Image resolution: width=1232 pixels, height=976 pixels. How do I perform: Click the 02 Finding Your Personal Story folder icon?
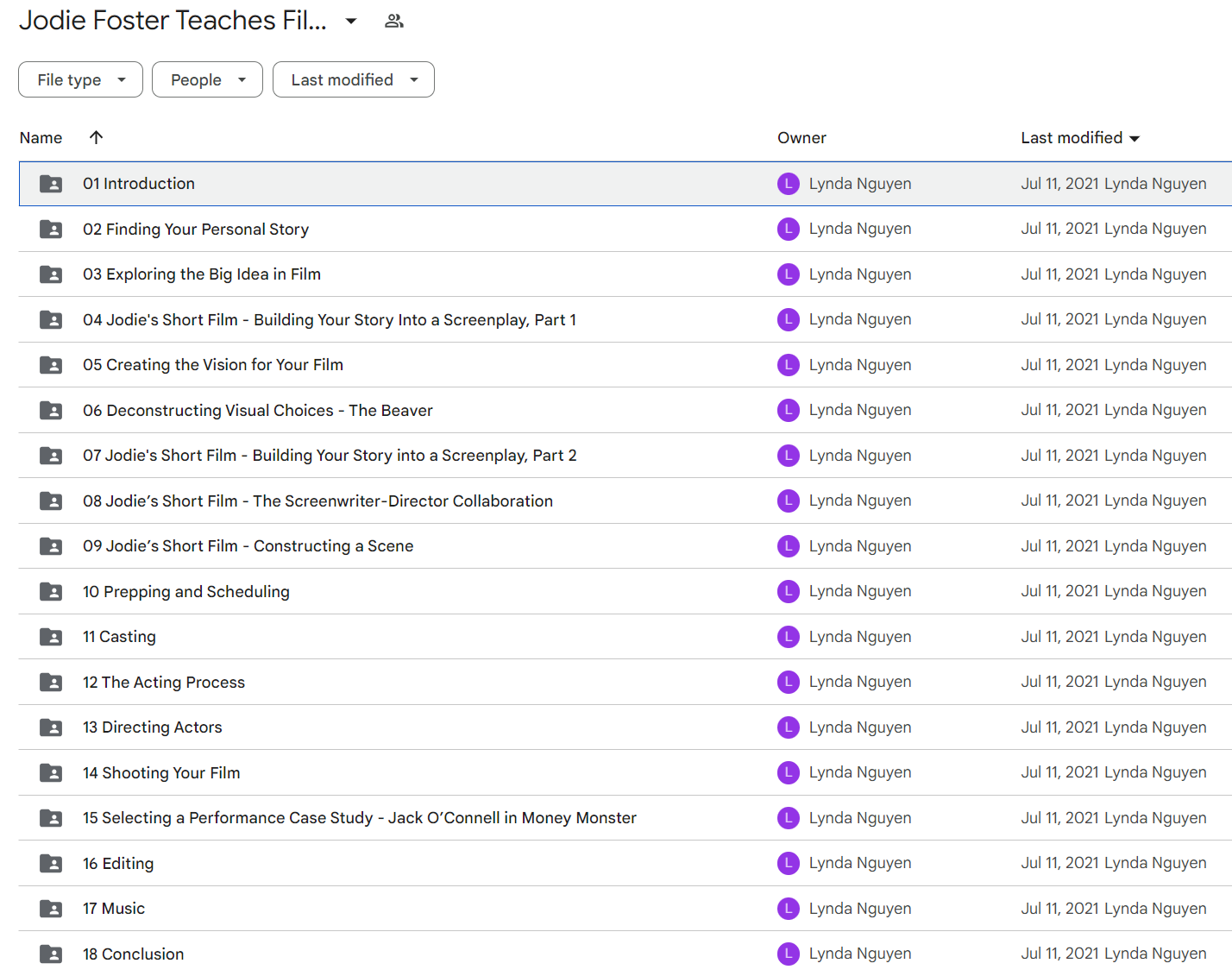[x=51, y=229]
